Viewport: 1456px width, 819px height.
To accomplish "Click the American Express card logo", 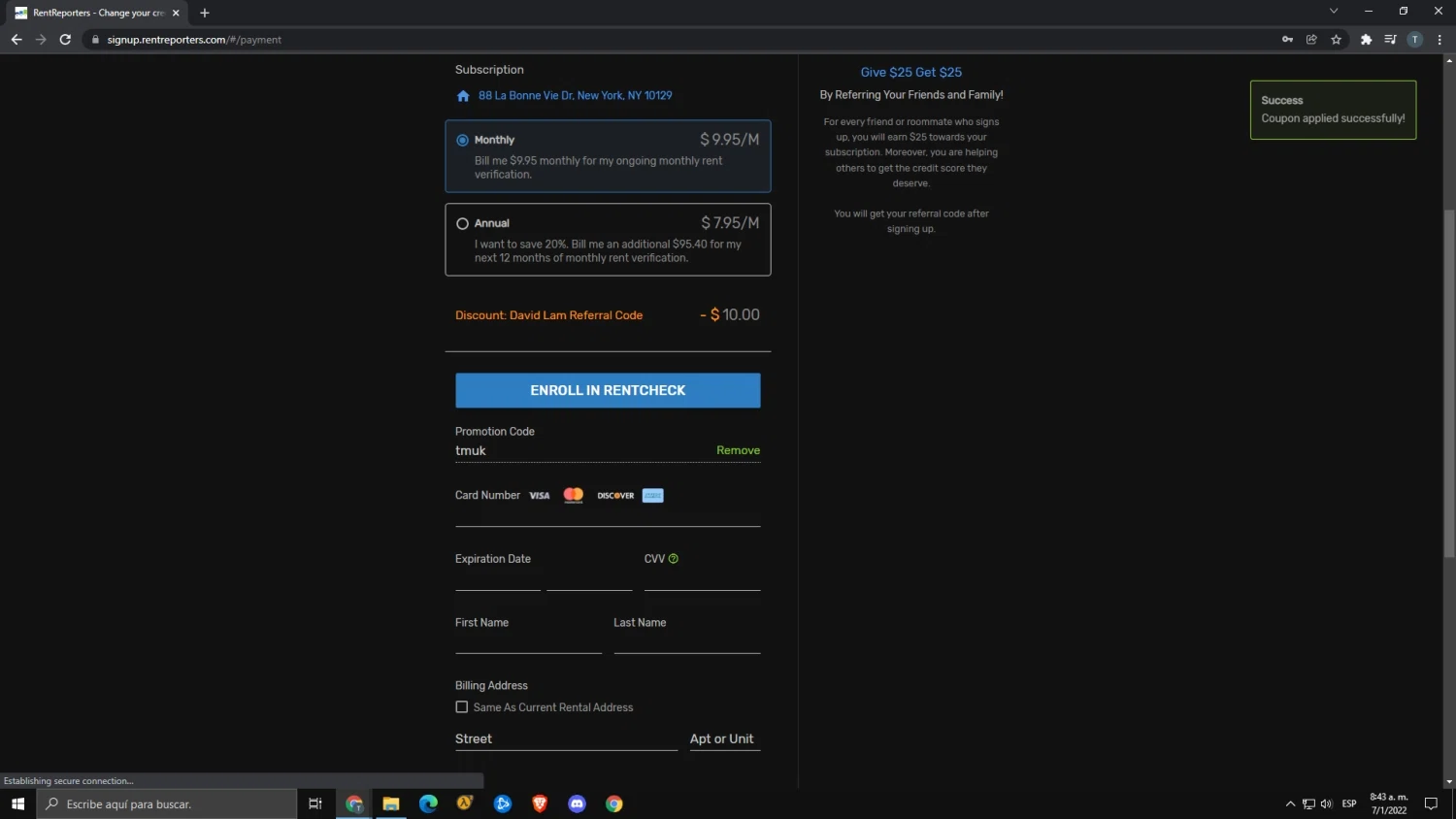I will click(x=653, y=495).
